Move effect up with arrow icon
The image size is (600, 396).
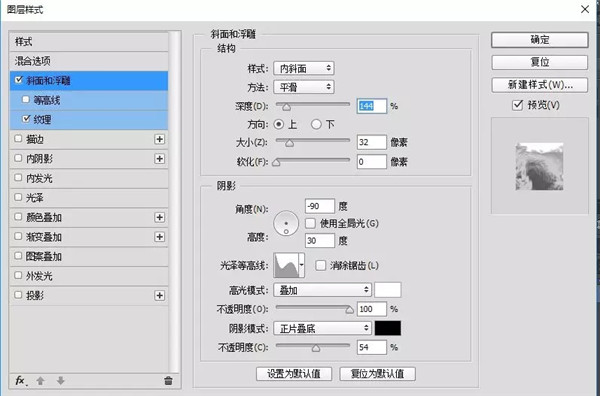tap(40, 381)
